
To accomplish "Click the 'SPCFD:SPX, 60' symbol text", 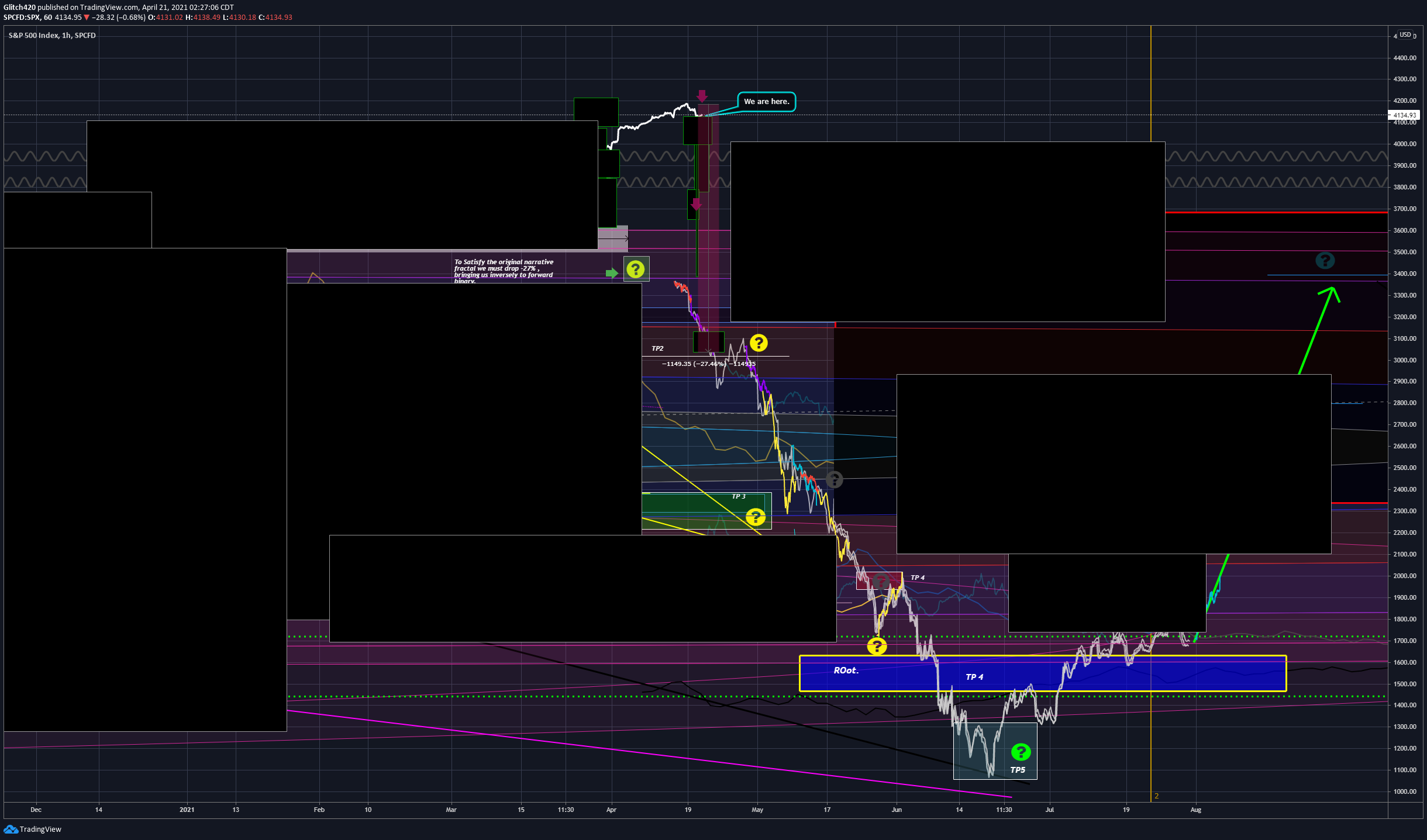I will (x=27, y=18).
